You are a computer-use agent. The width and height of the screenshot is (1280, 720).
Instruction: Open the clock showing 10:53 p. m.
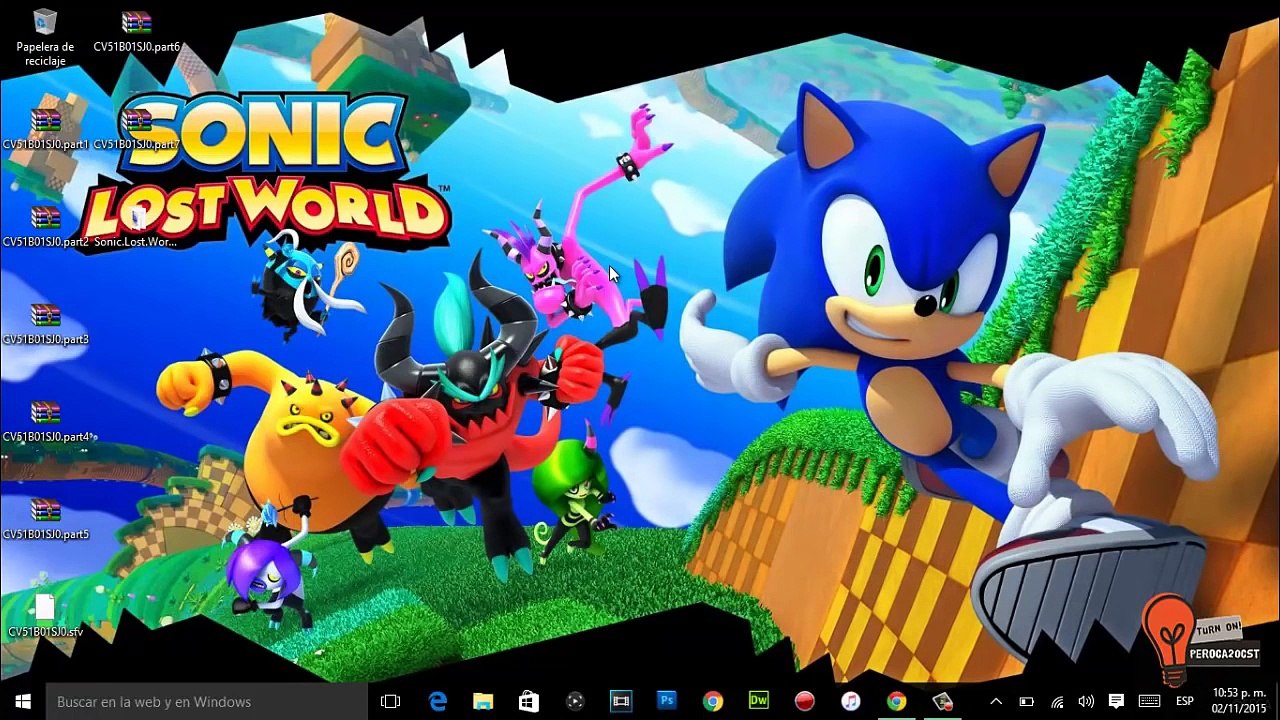[x=1239, y=701]
